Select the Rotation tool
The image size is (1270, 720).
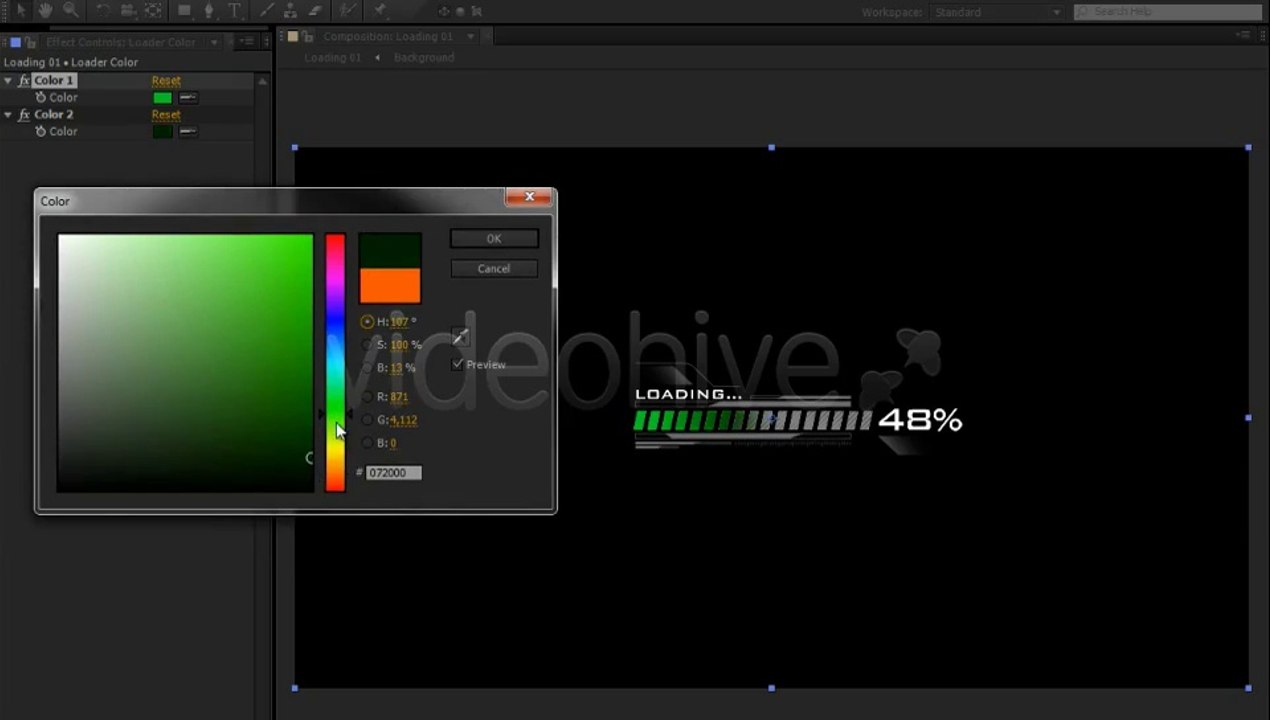104,11
